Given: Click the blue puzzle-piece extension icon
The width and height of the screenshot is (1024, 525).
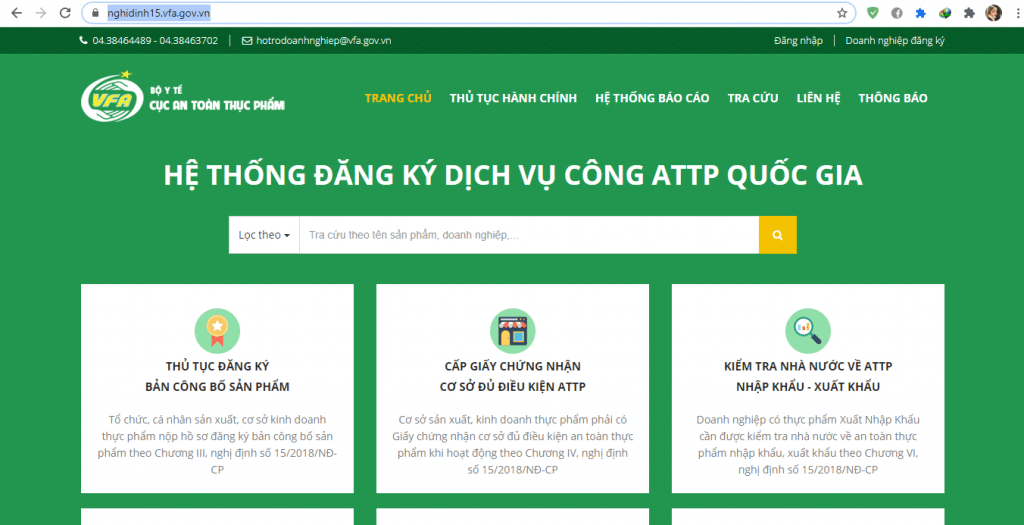Looking at the screenshot, I should [x=920, y=13].
